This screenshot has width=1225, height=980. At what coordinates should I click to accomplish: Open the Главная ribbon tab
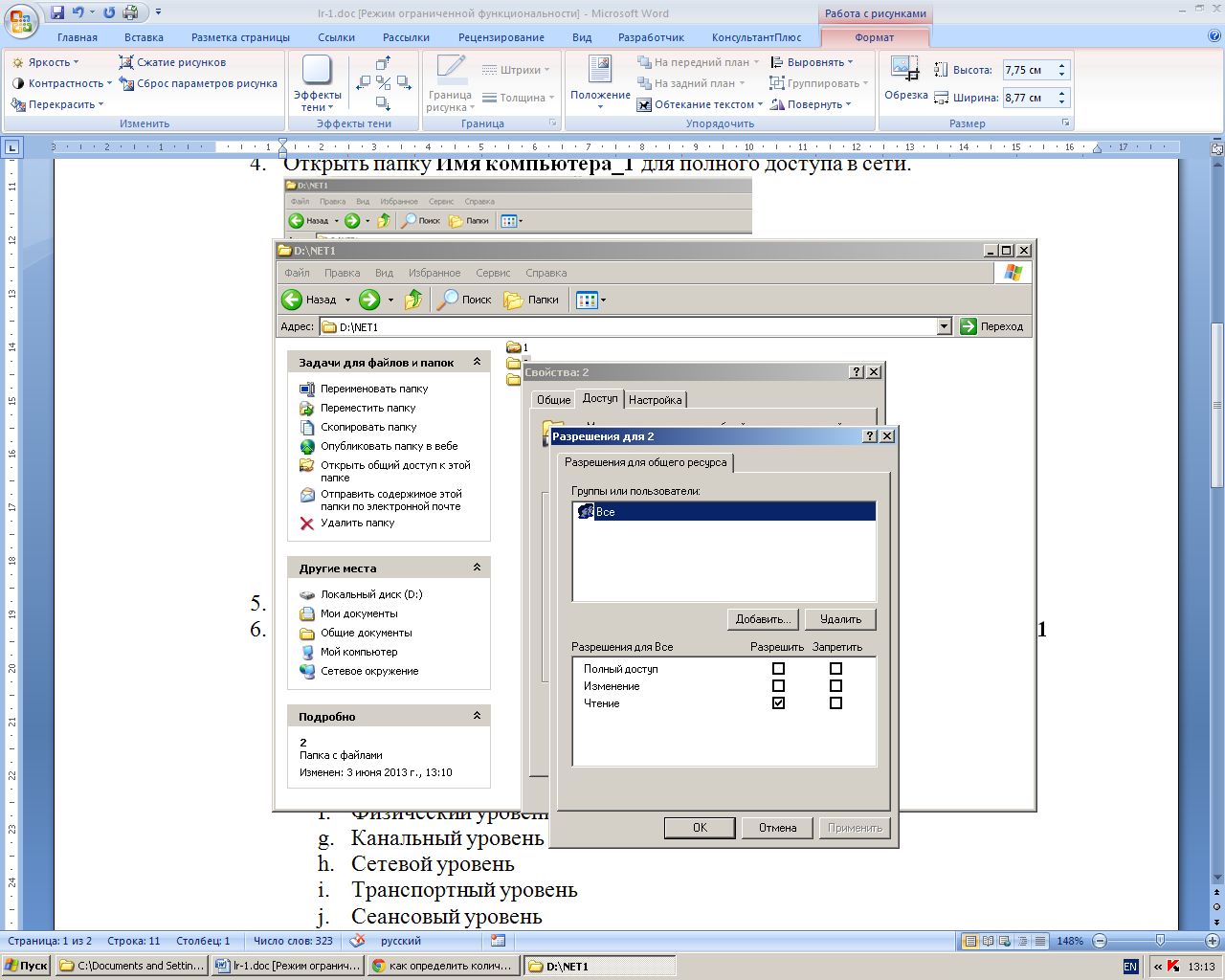tap(78, 37)
